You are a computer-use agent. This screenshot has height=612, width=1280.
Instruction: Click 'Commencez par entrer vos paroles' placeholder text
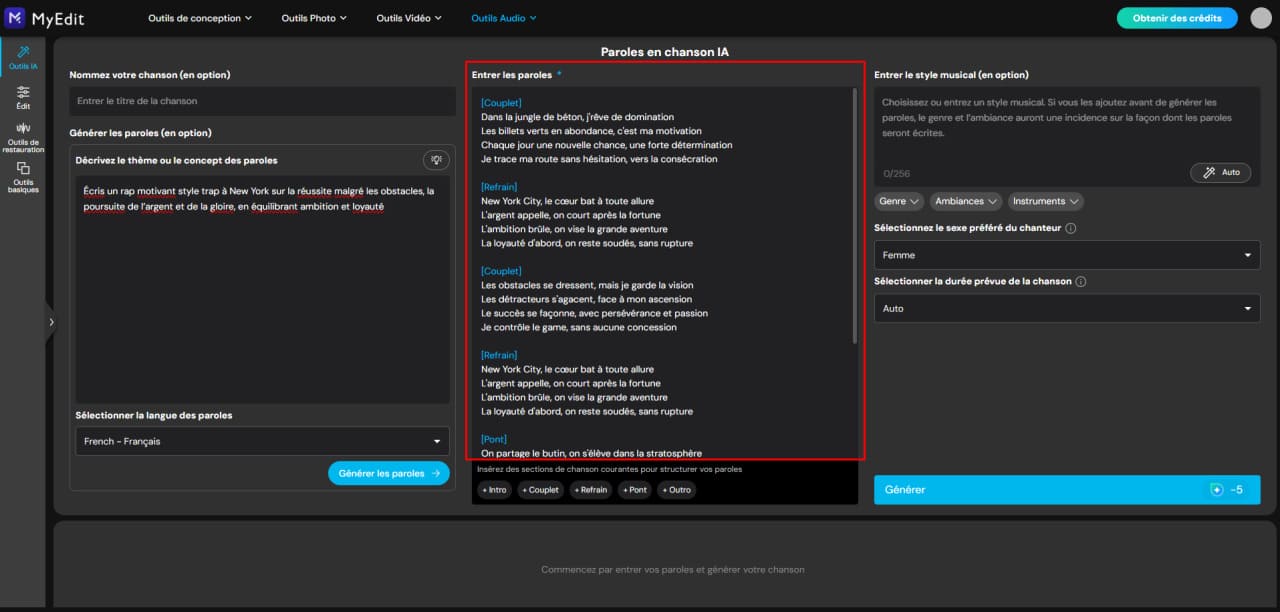point(673,570)
